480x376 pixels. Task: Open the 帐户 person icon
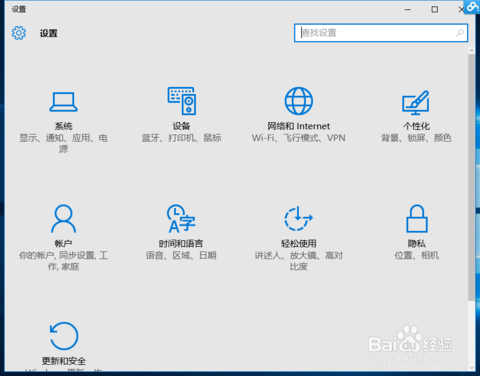point(63,218)
